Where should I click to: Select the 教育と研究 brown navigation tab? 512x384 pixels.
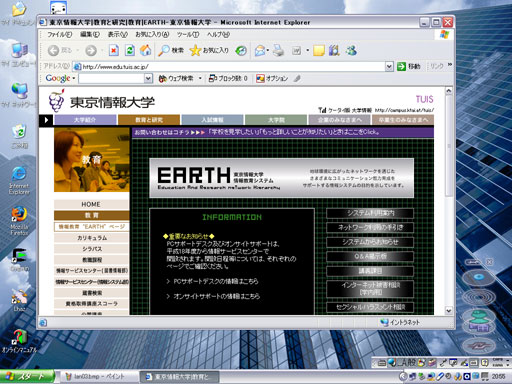(149, 120)
